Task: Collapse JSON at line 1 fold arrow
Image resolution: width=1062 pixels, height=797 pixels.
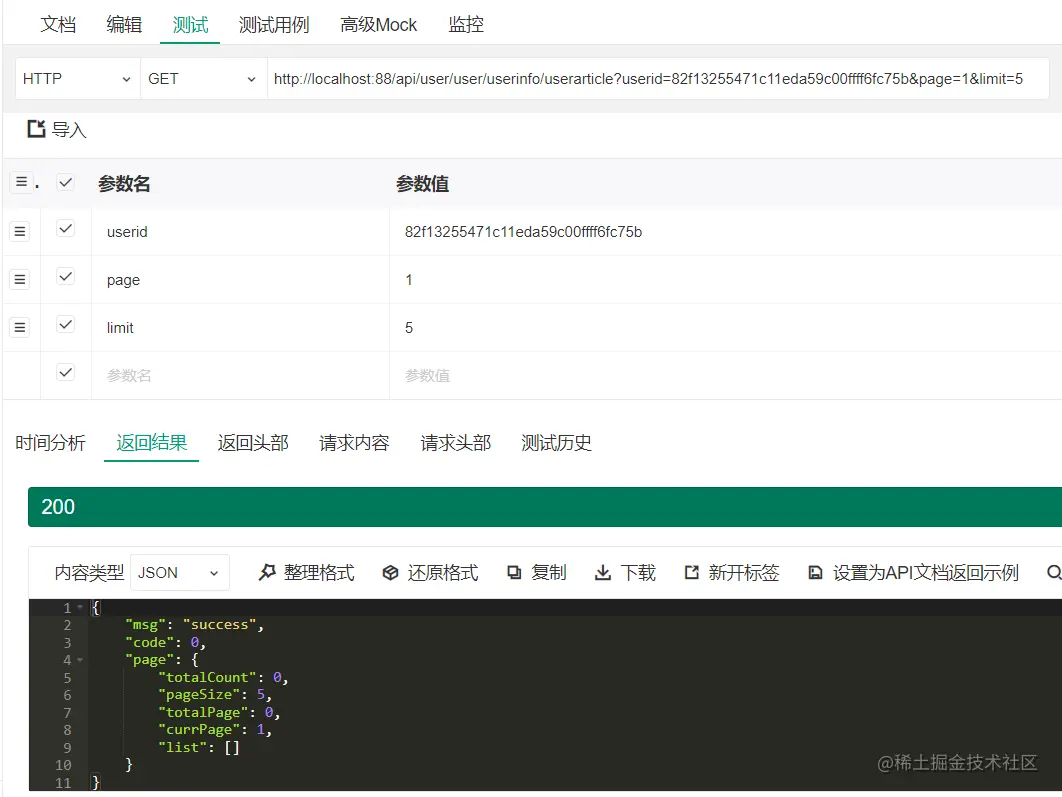Action: (80, 607)
